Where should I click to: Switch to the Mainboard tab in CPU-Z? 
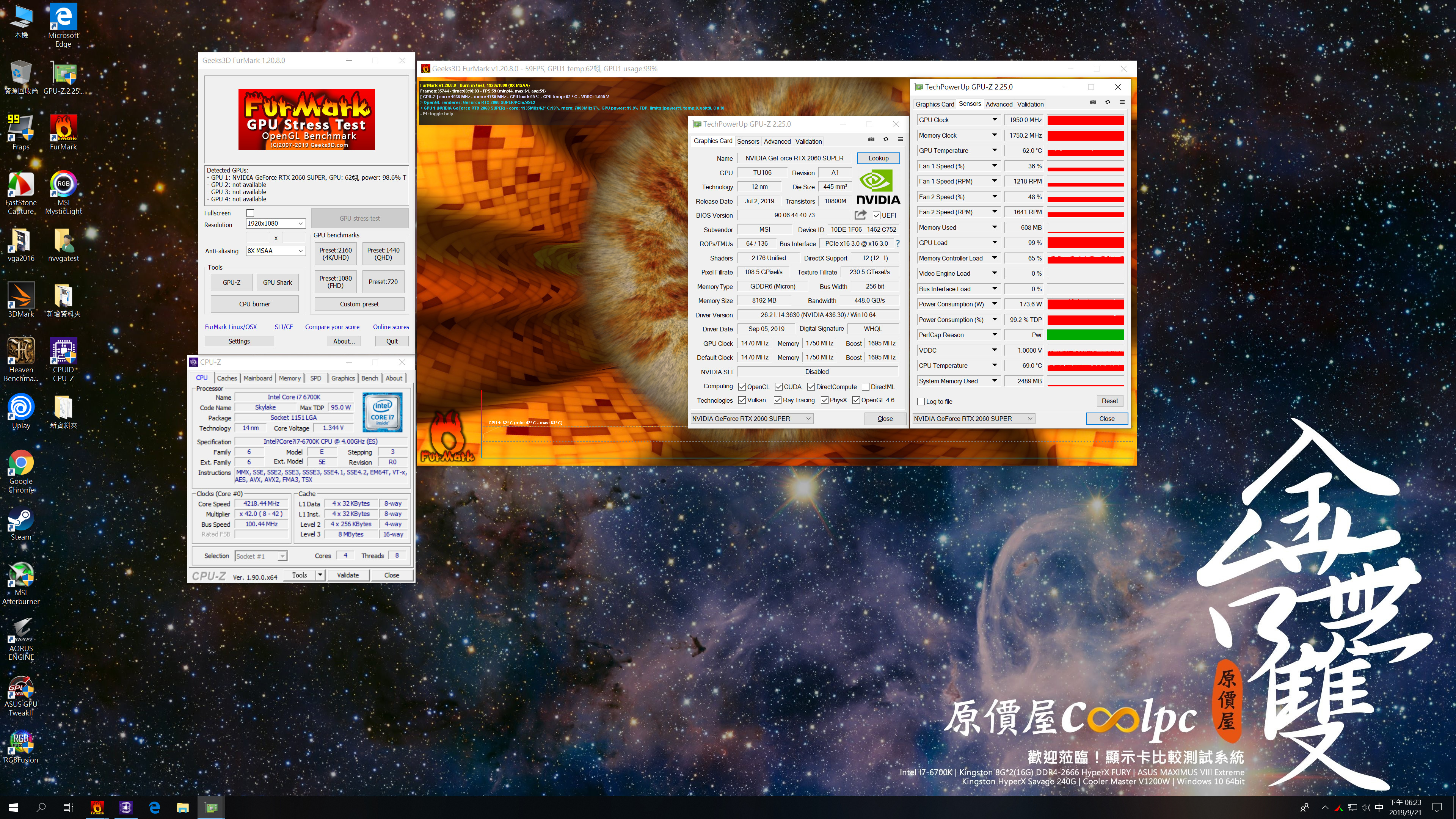tap(258, 378)
